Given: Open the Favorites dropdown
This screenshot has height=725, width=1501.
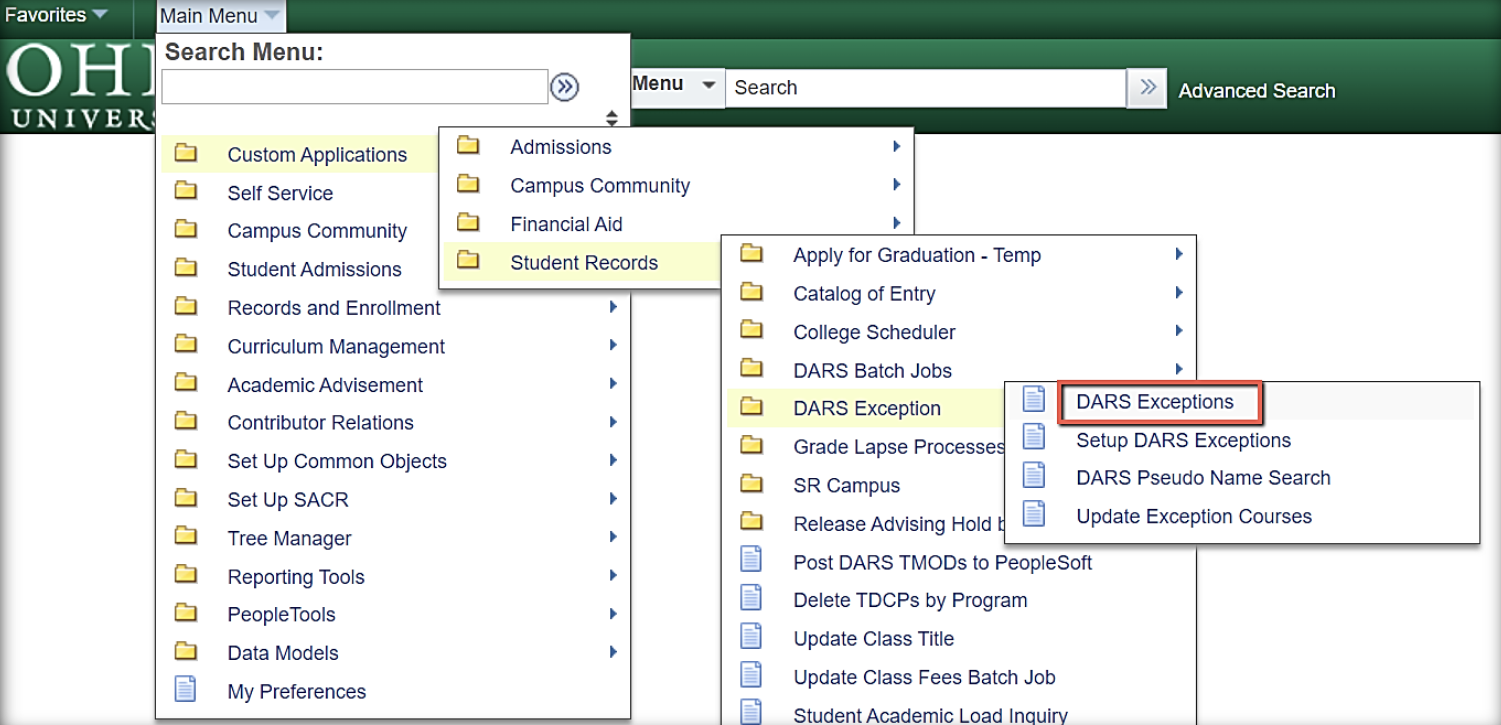Looking at the screenshot, I should [x=57, y=15].
